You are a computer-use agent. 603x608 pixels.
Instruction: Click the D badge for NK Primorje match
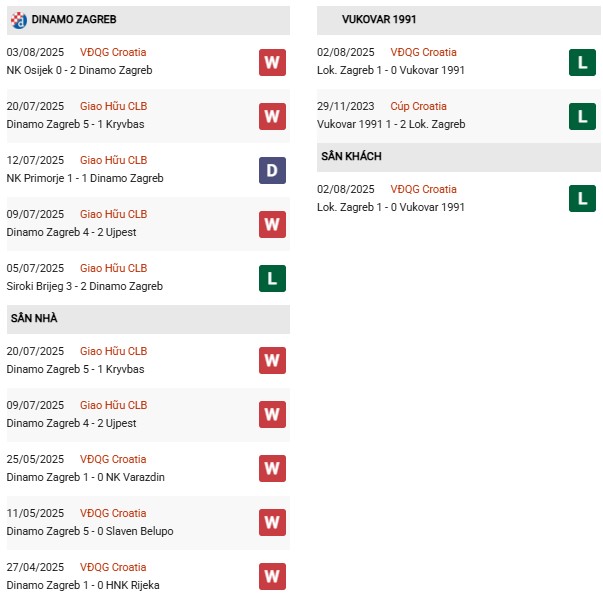[x=272, y=170]
